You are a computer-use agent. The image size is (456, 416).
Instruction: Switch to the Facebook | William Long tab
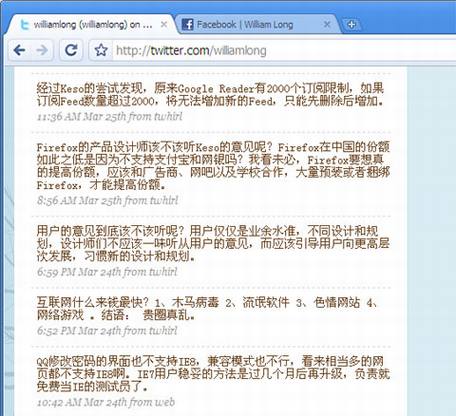pyautogui.click(x=245, y=24)
